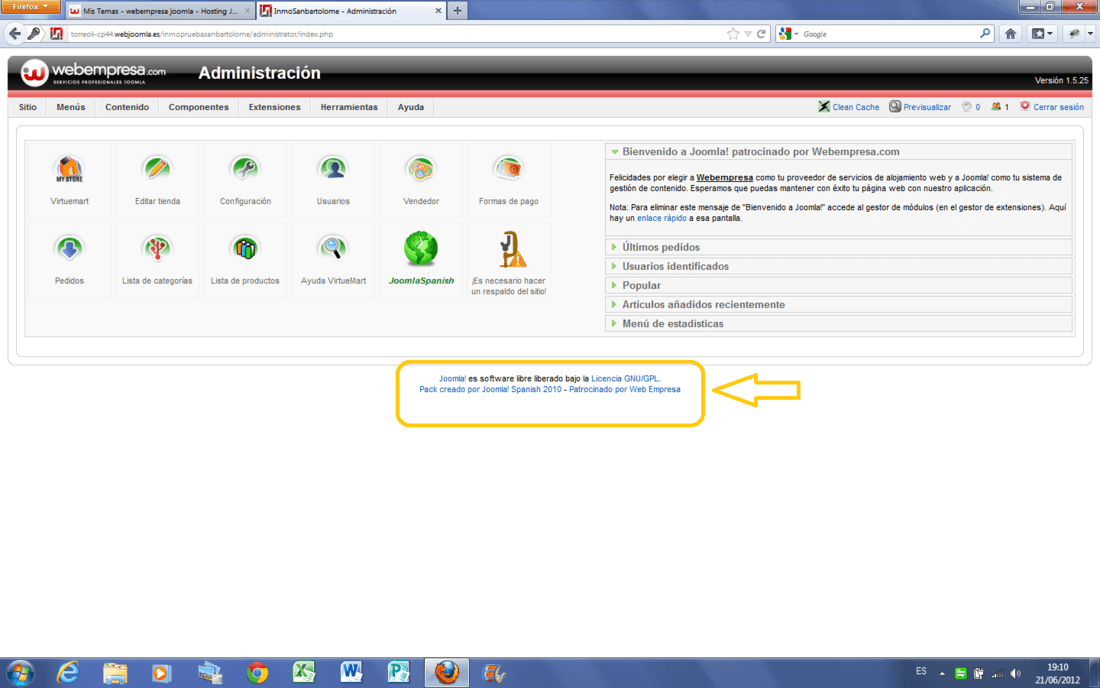Open Pack creado por Joomla! Spanish link

click(x=490, y=389)
